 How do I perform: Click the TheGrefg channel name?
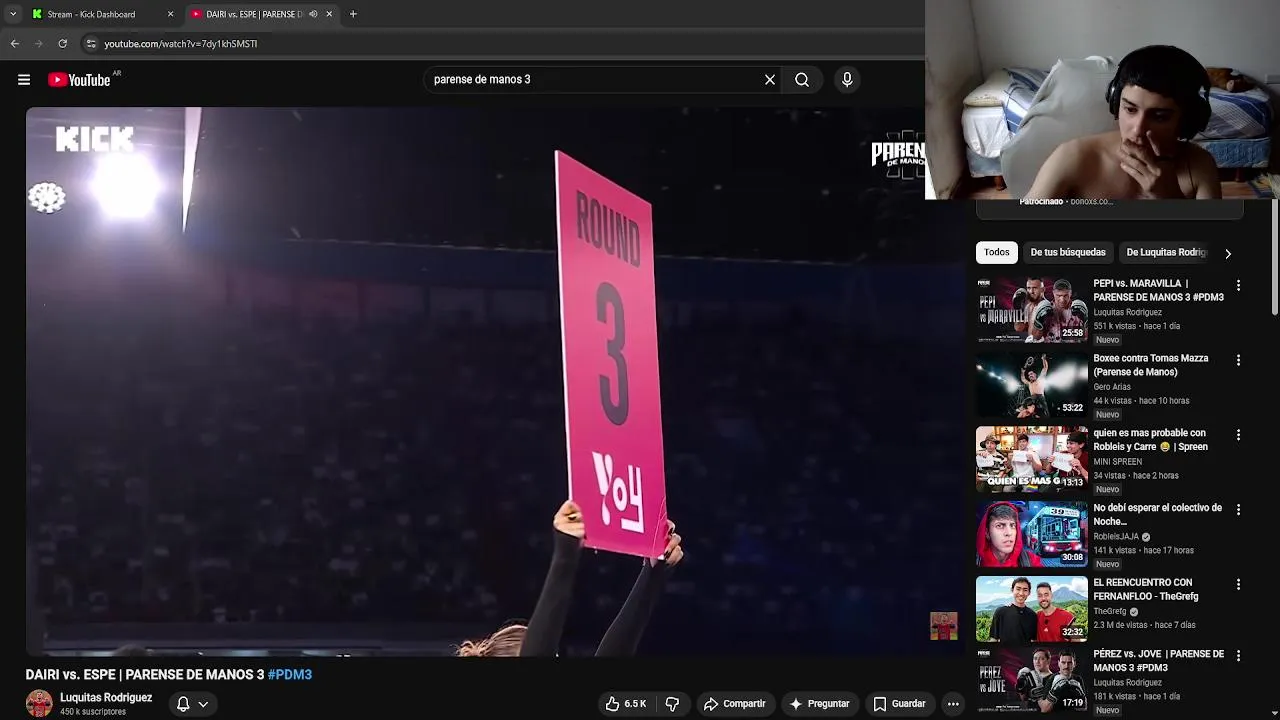coord(1110,611)
